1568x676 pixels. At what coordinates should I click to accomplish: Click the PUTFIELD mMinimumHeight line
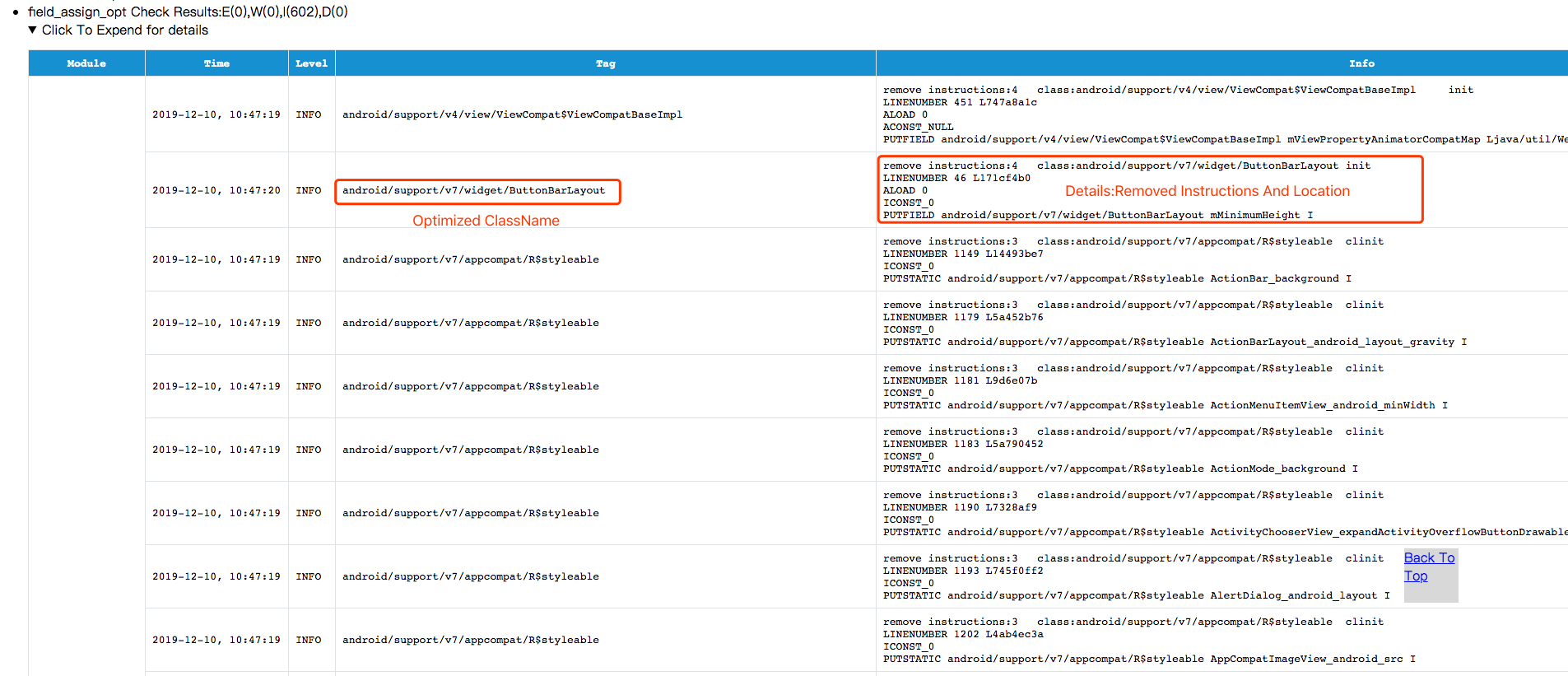[1098, 215]
